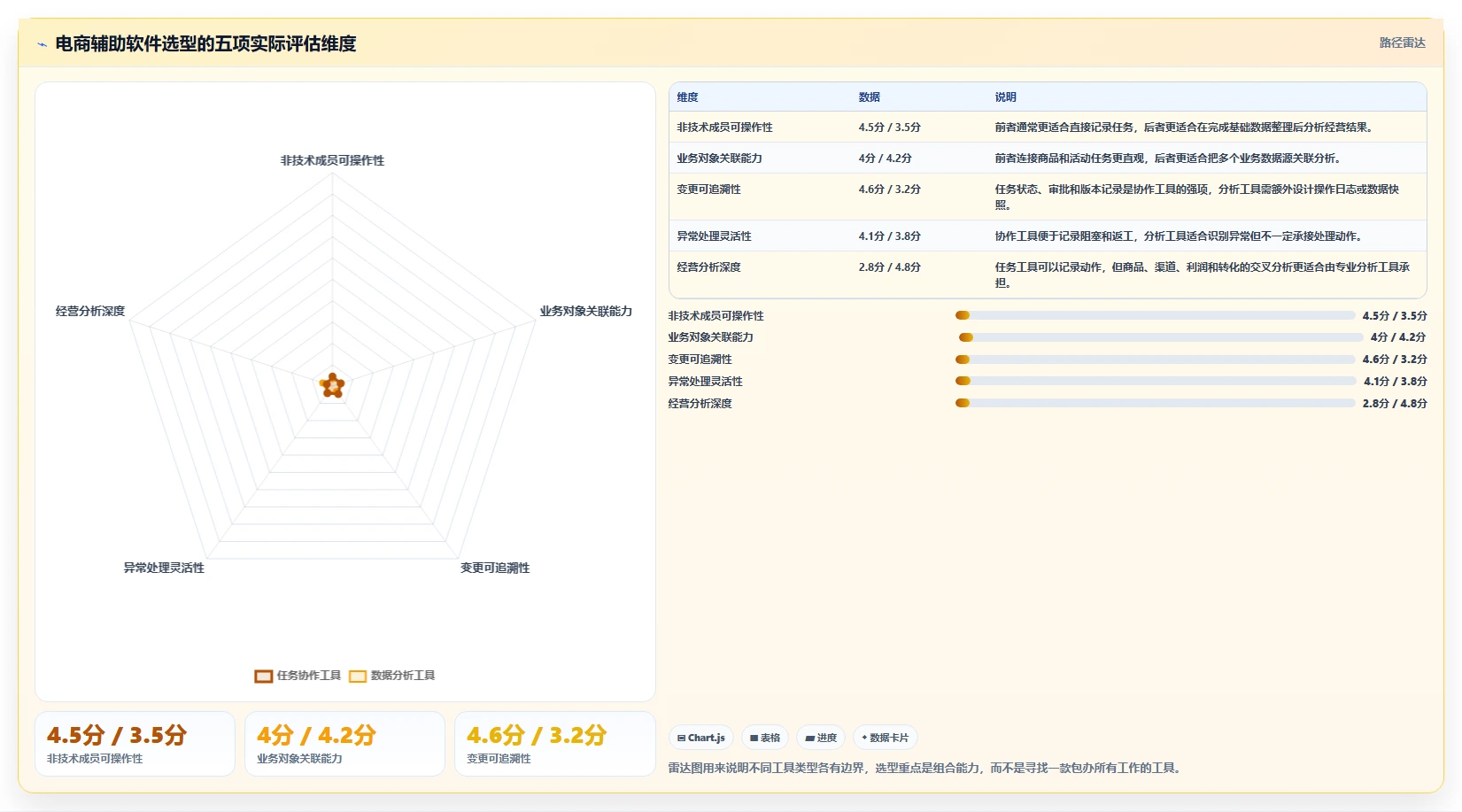Click radar axis label 异常处理灵活性
The width and height of the screenshot is (1462, 812).
[164, 568]
